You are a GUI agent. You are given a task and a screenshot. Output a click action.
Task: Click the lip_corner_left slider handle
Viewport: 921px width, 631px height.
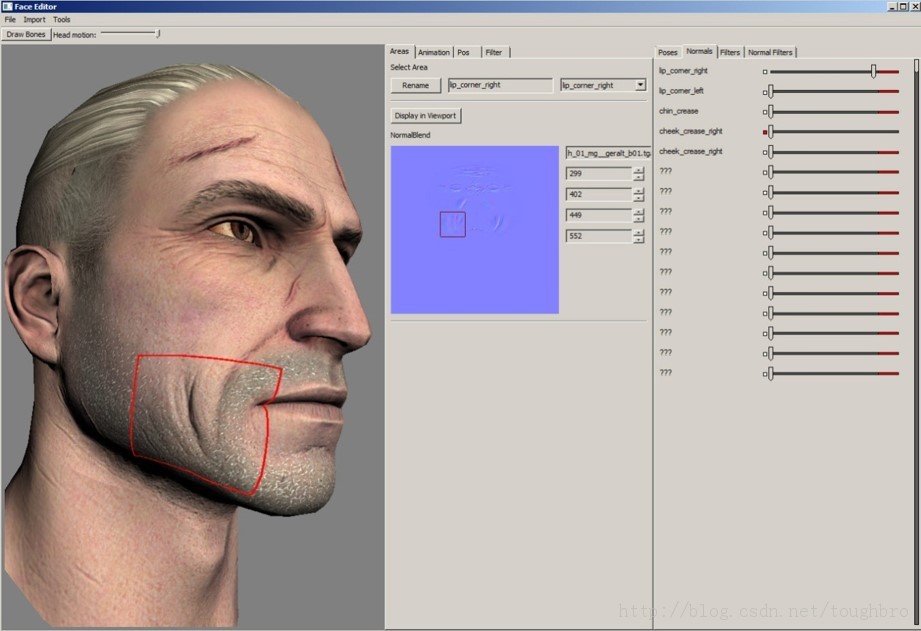[771, 92]
